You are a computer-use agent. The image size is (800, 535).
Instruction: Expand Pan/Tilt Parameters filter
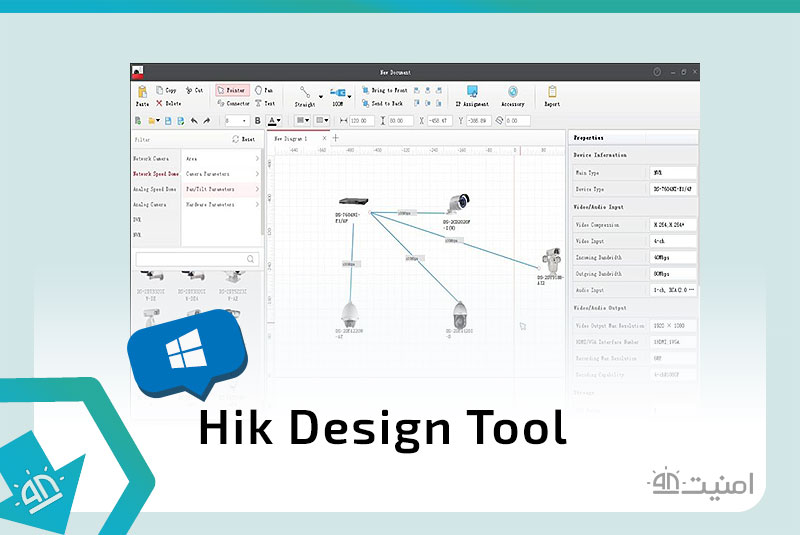coord(222,189)
